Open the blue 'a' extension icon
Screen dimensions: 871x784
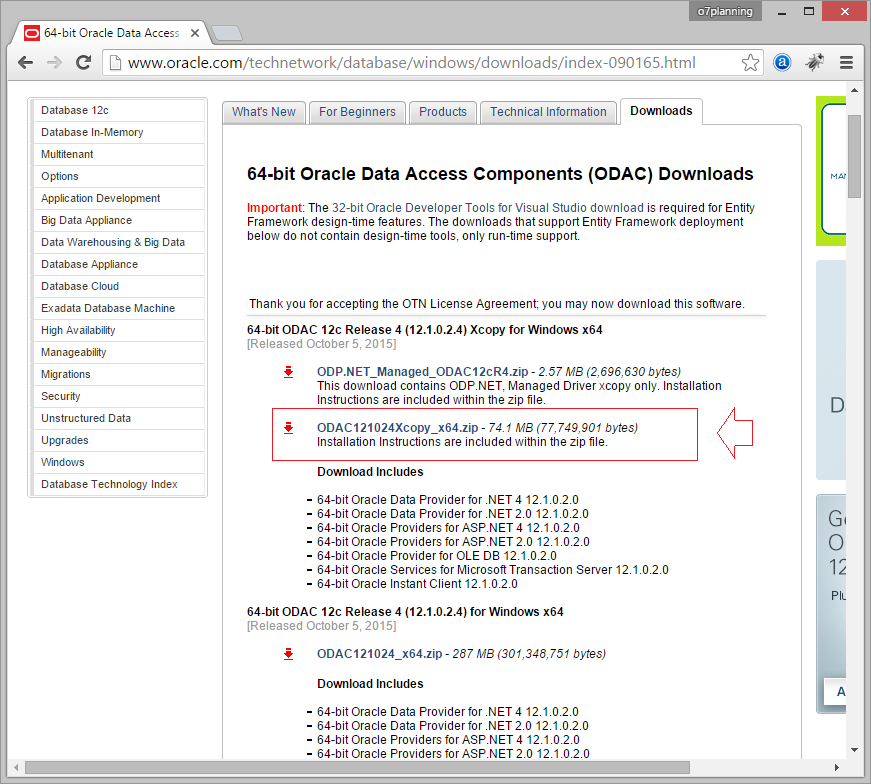tap(782, 63)
